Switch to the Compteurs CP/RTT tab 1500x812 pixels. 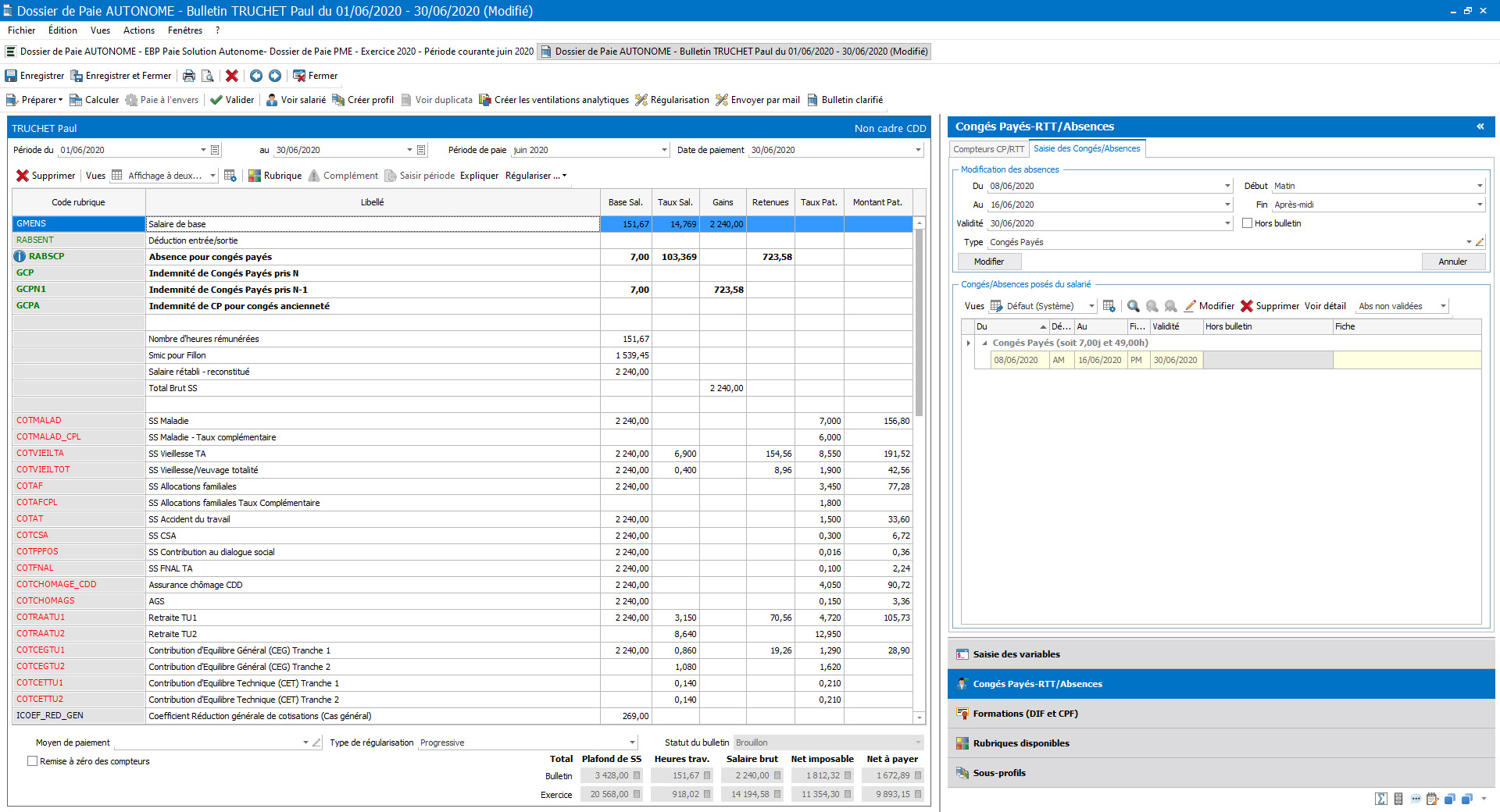coord(988,149)
